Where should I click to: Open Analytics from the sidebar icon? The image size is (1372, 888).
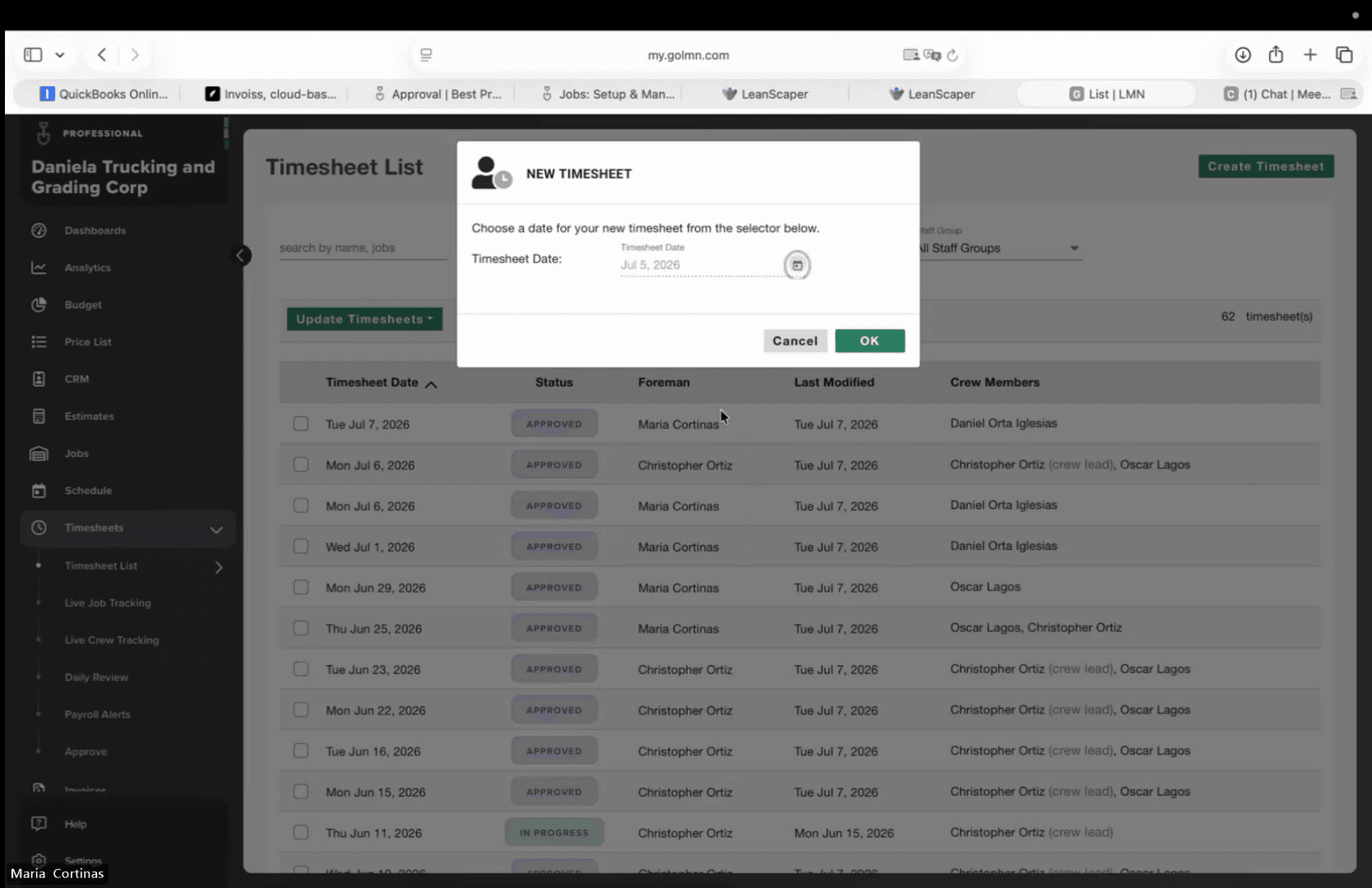tap(39, 267)
